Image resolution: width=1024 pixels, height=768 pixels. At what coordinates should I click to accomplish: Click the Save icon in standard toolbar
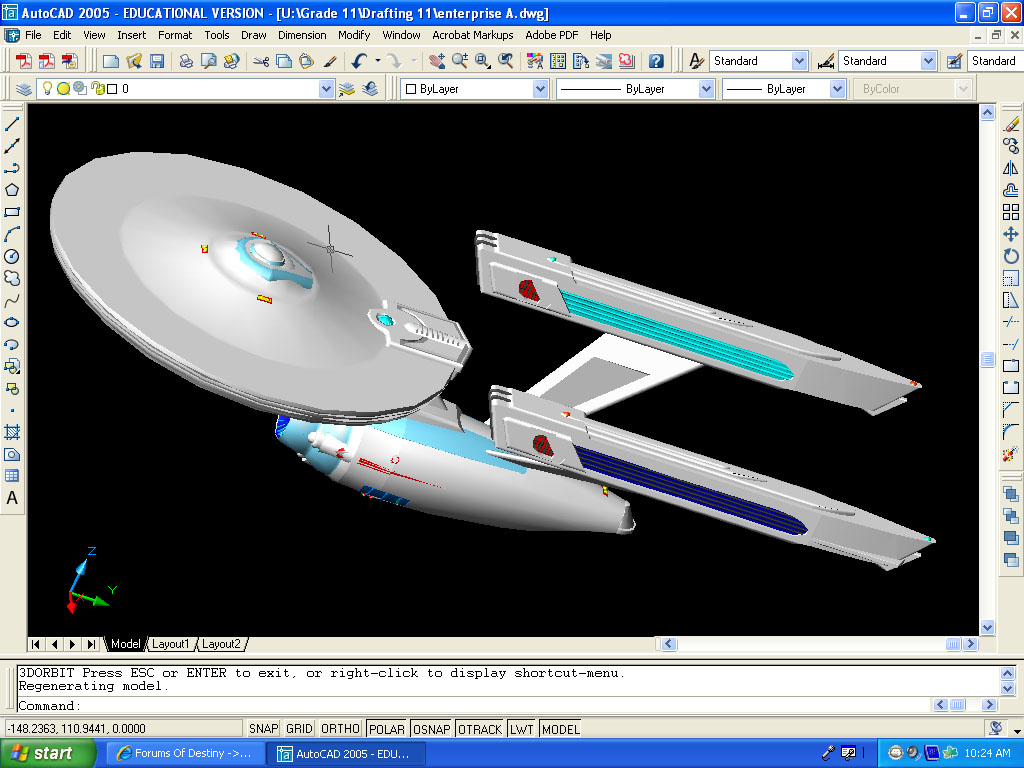tap(157, 61)
